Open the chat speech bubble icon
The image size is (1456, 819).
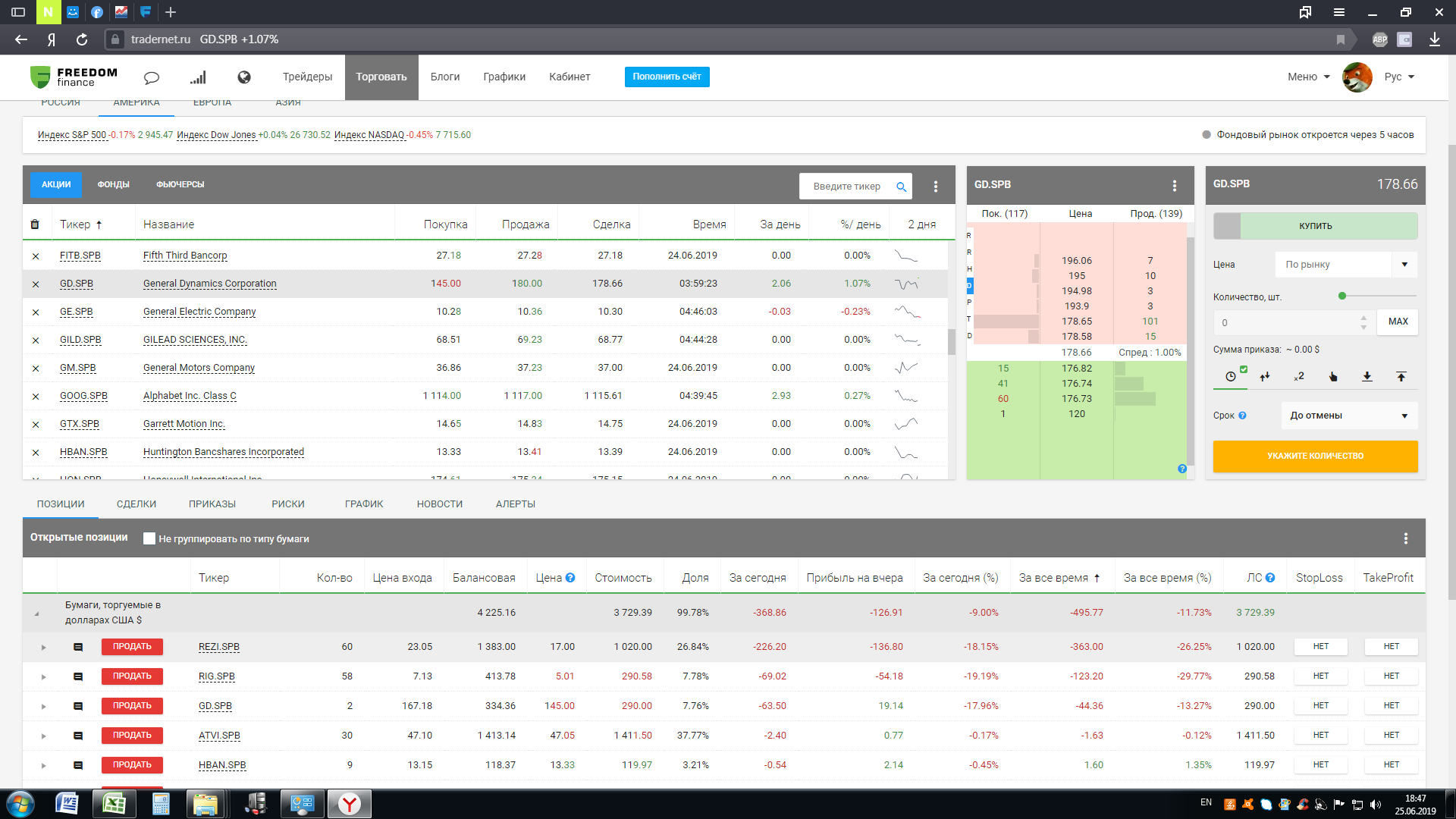pos(152,77)
